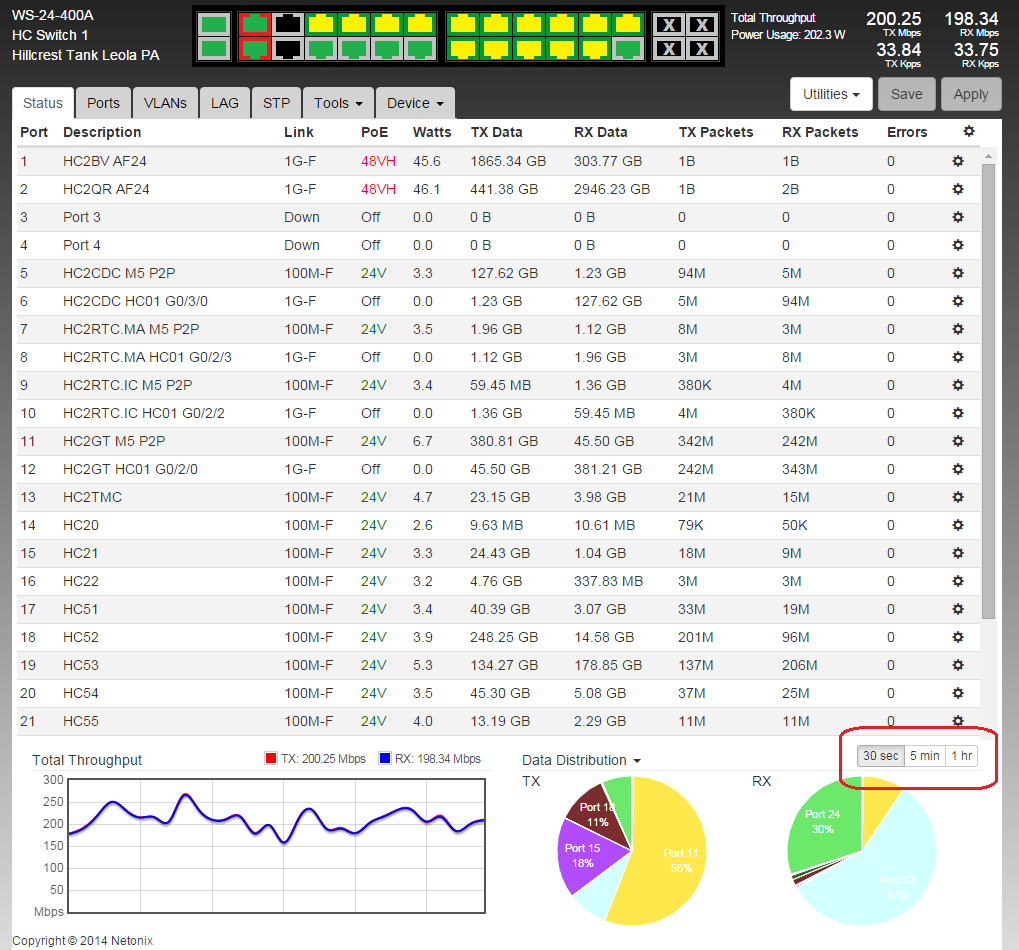Open gear menu for HC2CDC M5 P2P
Viewport: 1019px width, 950px height.
[x=958, y=272]
